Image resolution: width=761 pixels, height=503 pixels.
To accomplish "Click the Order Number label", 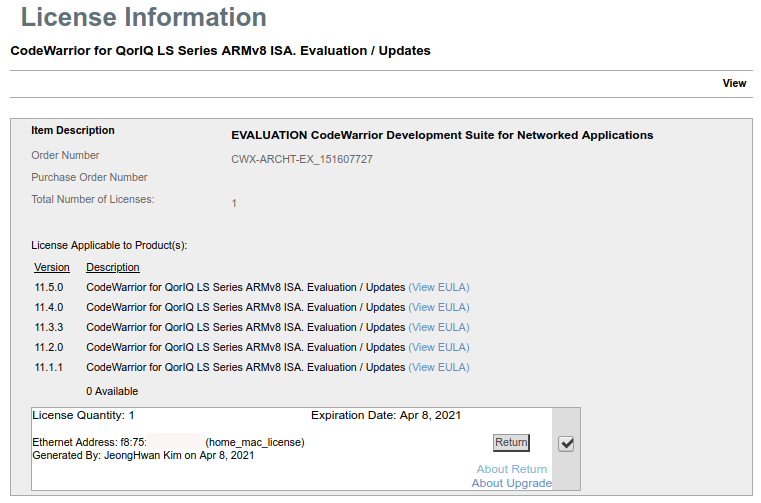I will click(x=65, y=155).
